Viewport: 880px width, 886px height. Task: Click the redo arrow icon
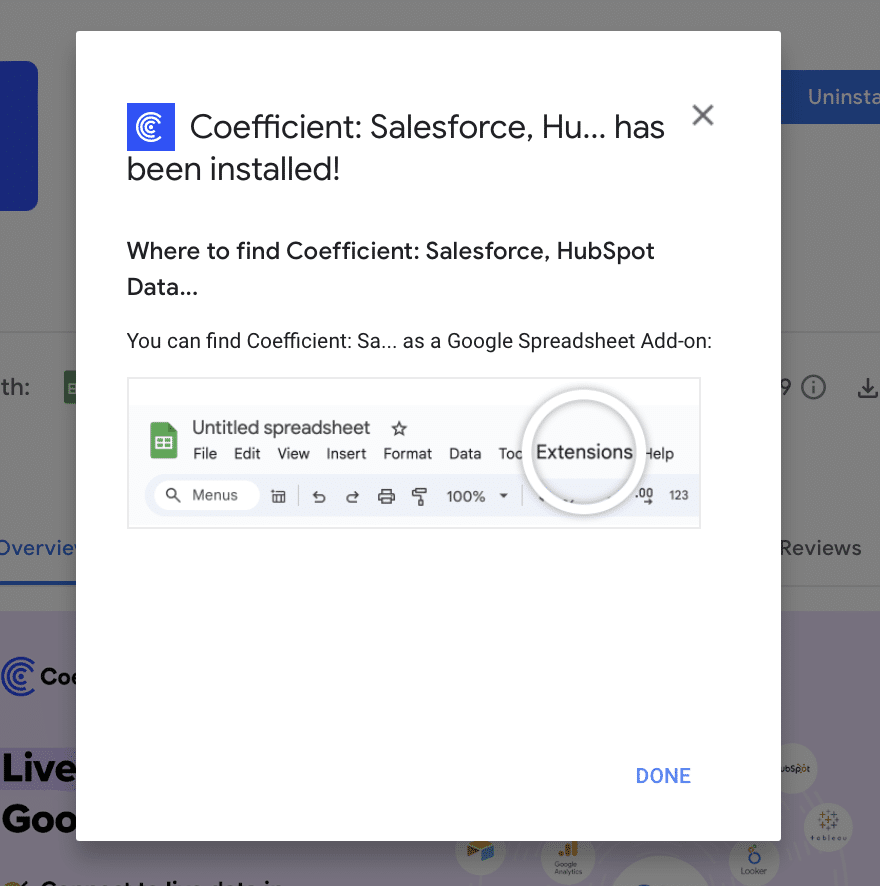tap(352, 496)
